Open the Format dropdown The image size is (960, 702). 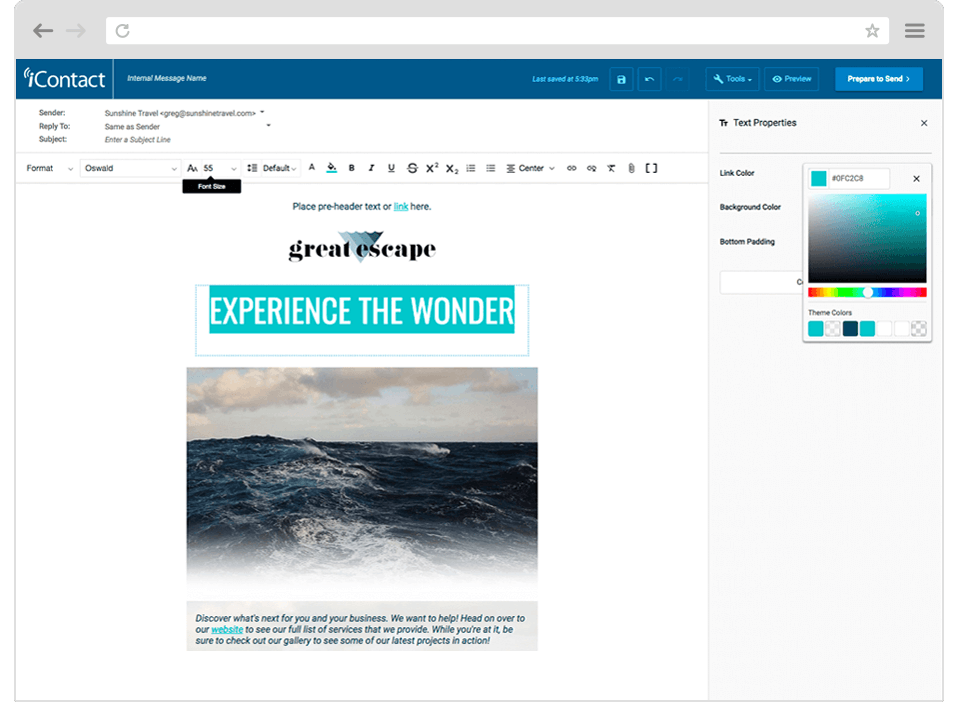tap(49, 168)
